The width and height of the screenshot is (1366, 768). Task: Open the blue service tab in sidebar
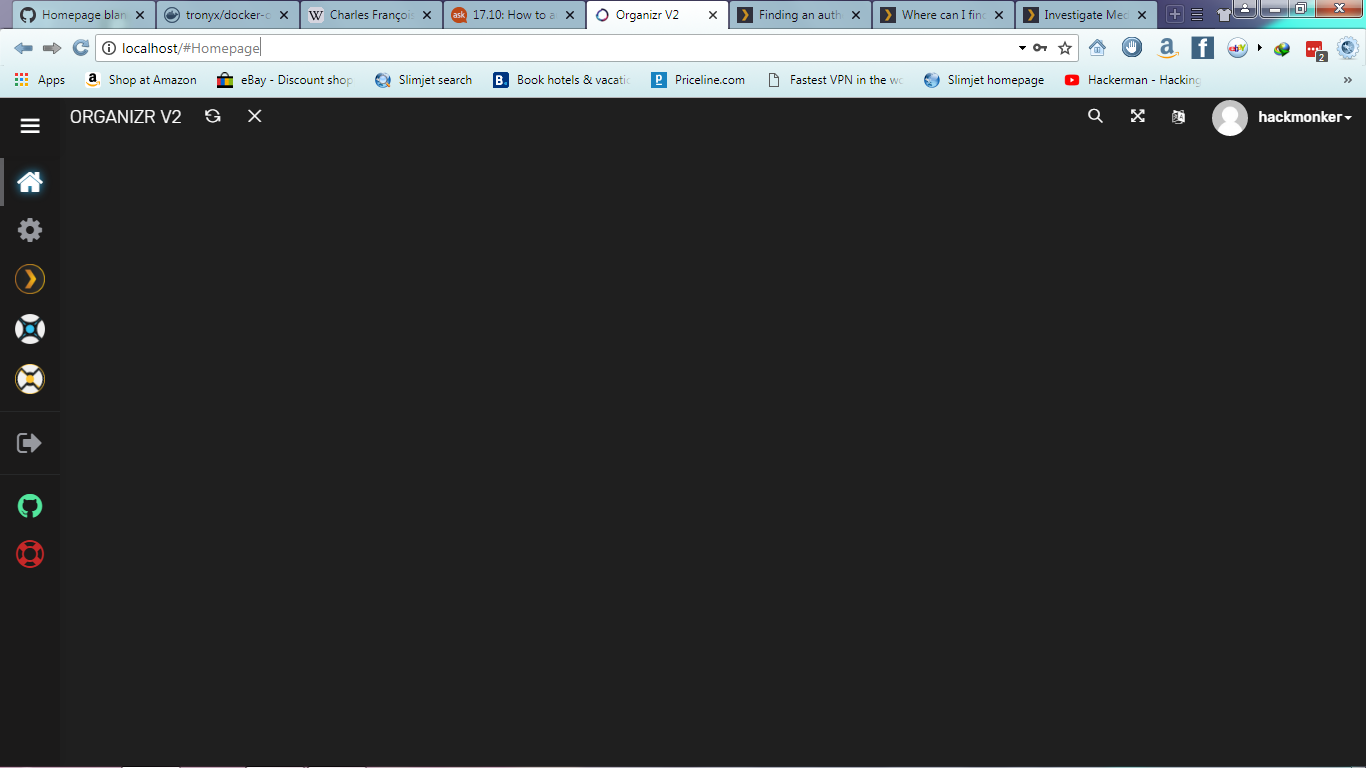click(x=30, y=328)
